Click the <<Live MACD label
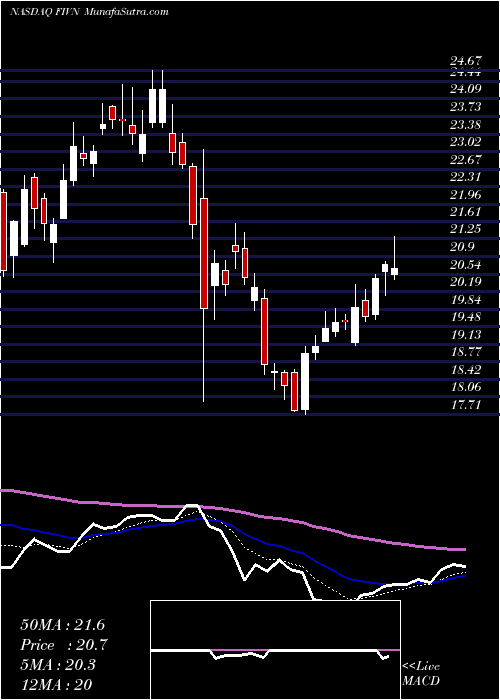 [x=421, y=674]
